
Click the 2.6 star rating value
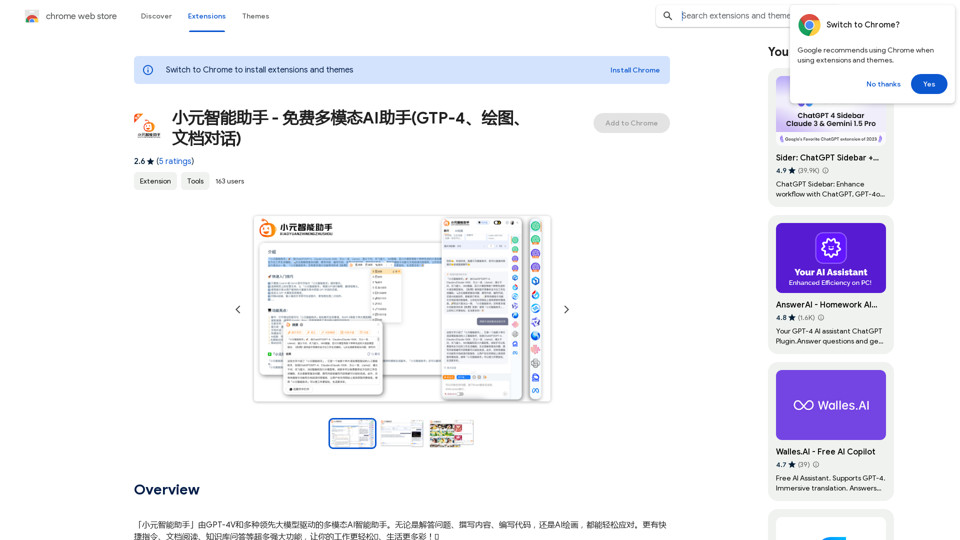point(140,161)
